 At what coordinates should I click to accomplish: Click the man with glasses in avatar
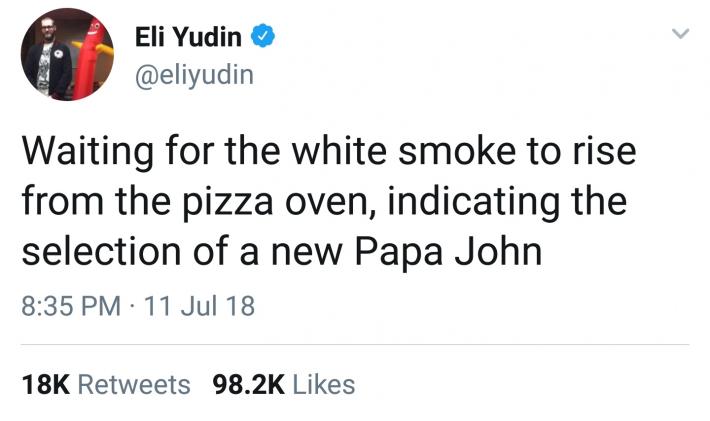click(x=45, y=62)
